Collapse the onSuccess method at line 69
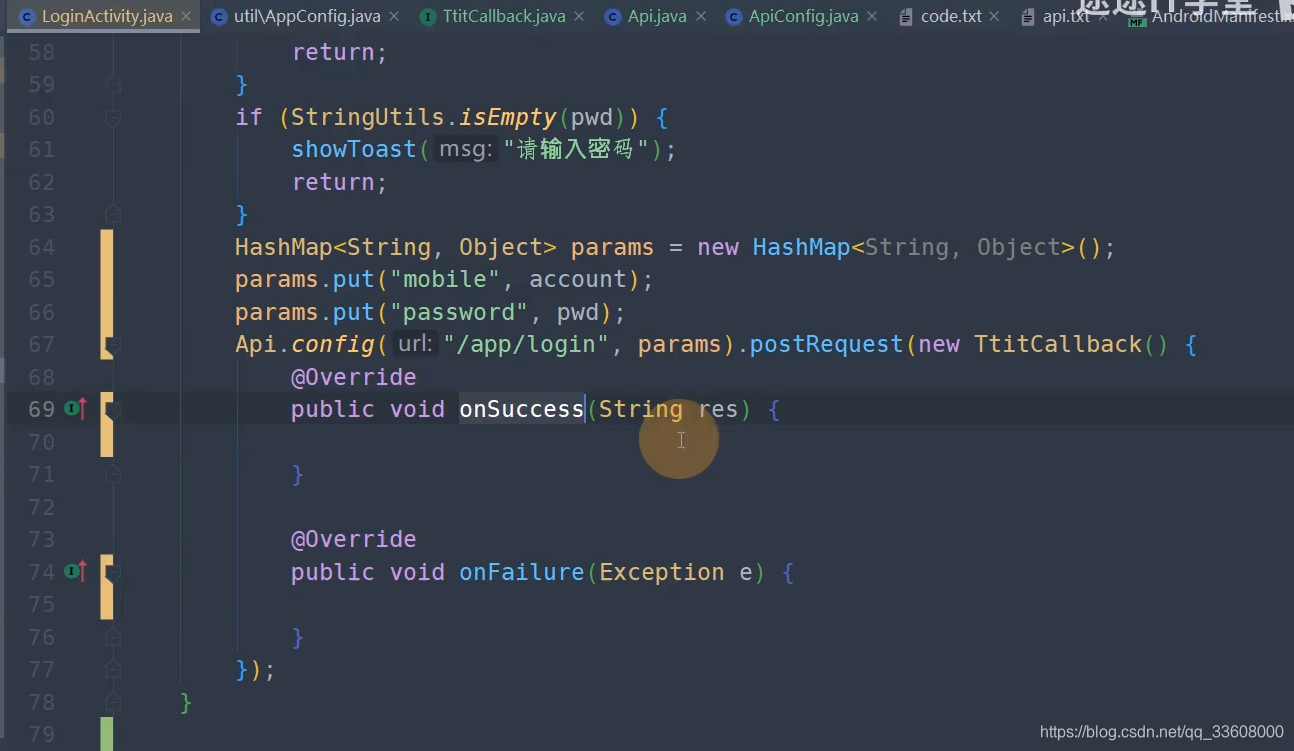 tap(113, 410)
